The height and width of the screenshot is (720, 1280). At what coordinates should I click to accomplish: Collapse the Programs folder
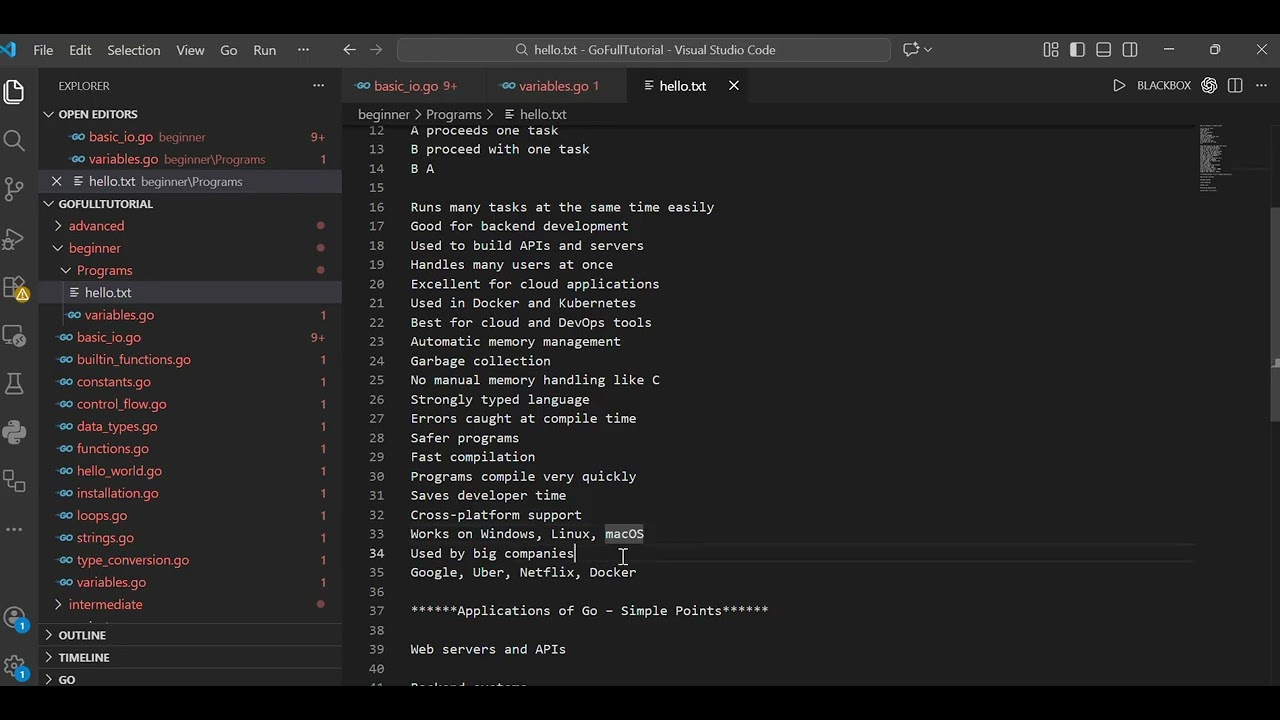click(104, 270)
